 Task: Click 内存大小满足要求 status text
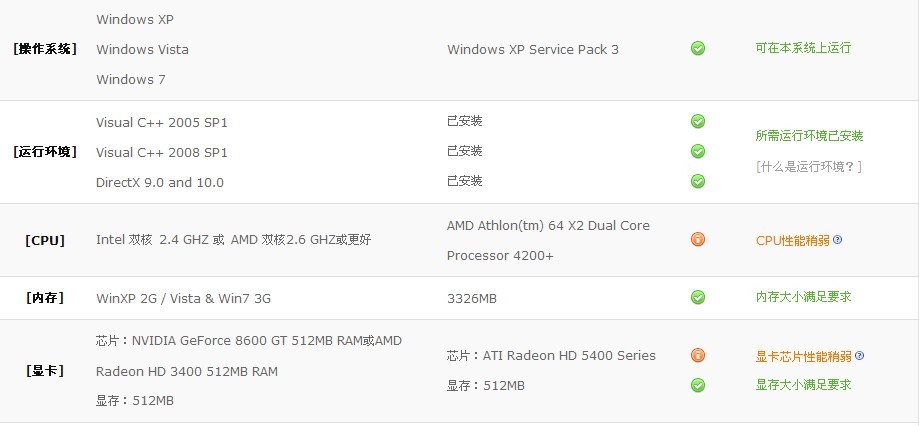803,297
